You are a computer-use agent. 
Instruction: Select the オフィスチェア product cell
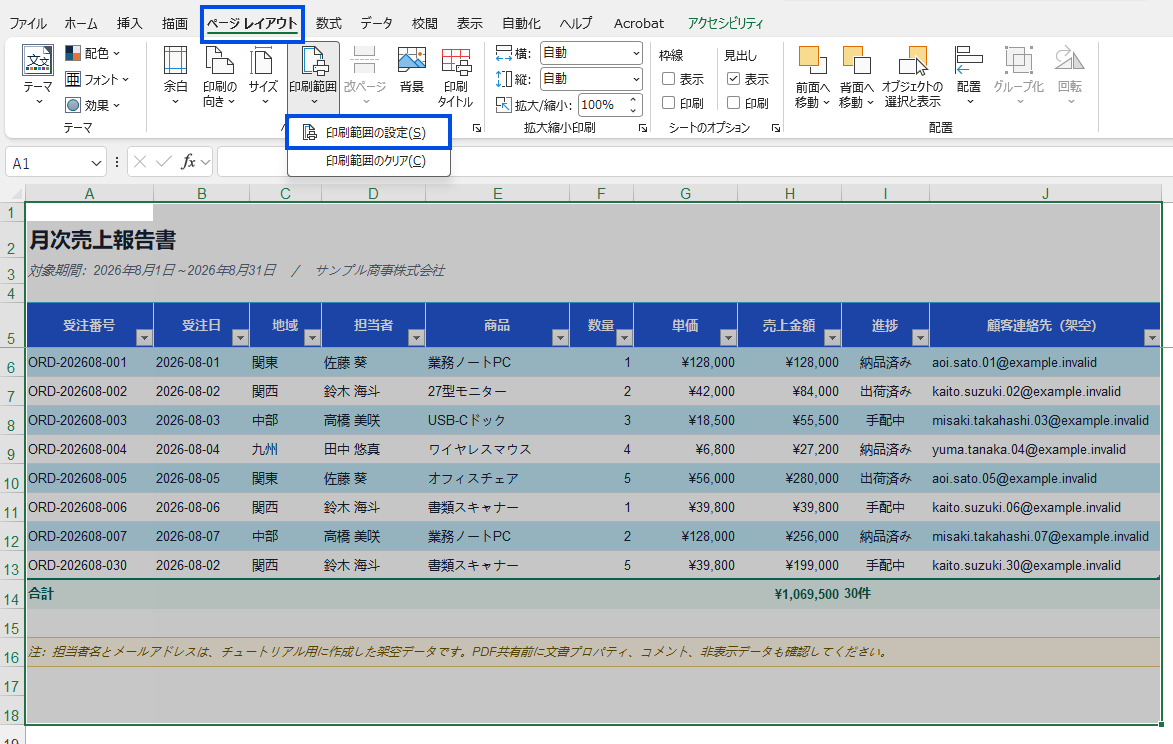tap(497, 479)
